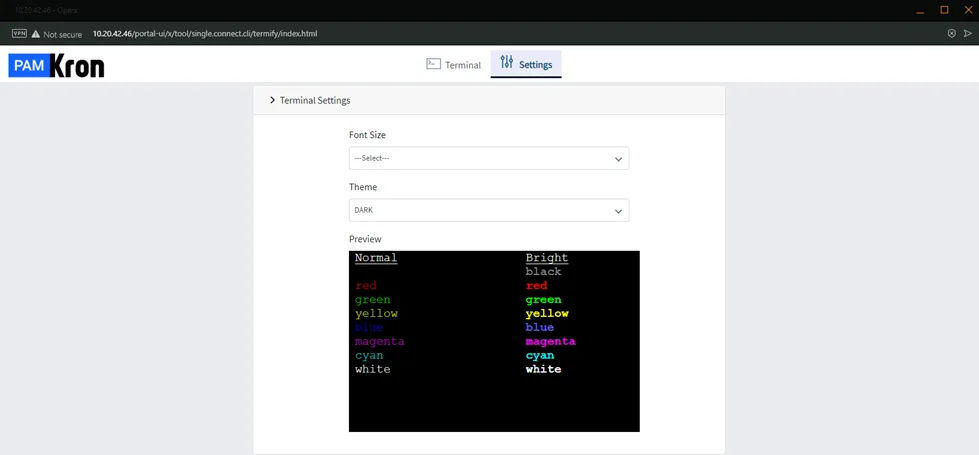Viewport: 979px width, 455px height.
Task: Click the Theme dropdown arrow
Action: (x=618, y=211)
